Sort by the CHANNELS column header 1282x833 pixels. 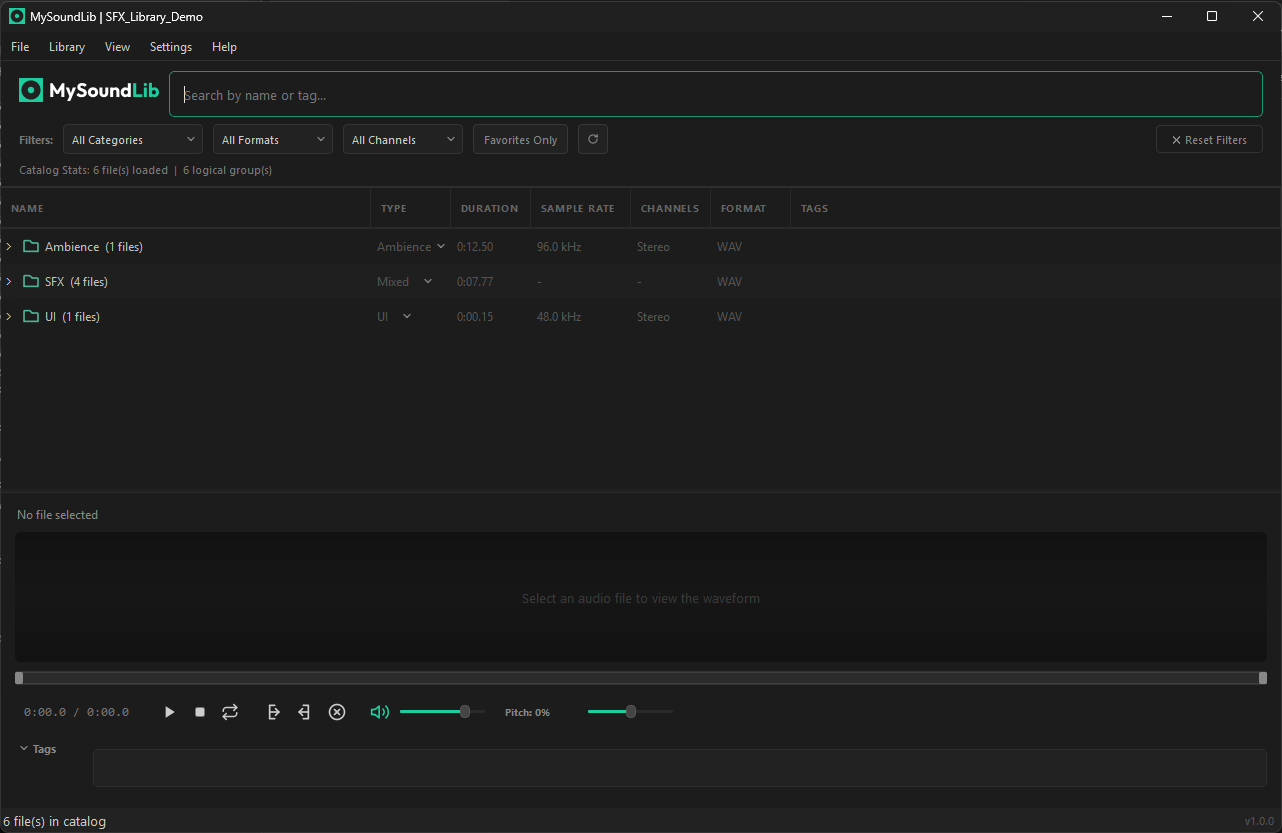coord(670,208)
